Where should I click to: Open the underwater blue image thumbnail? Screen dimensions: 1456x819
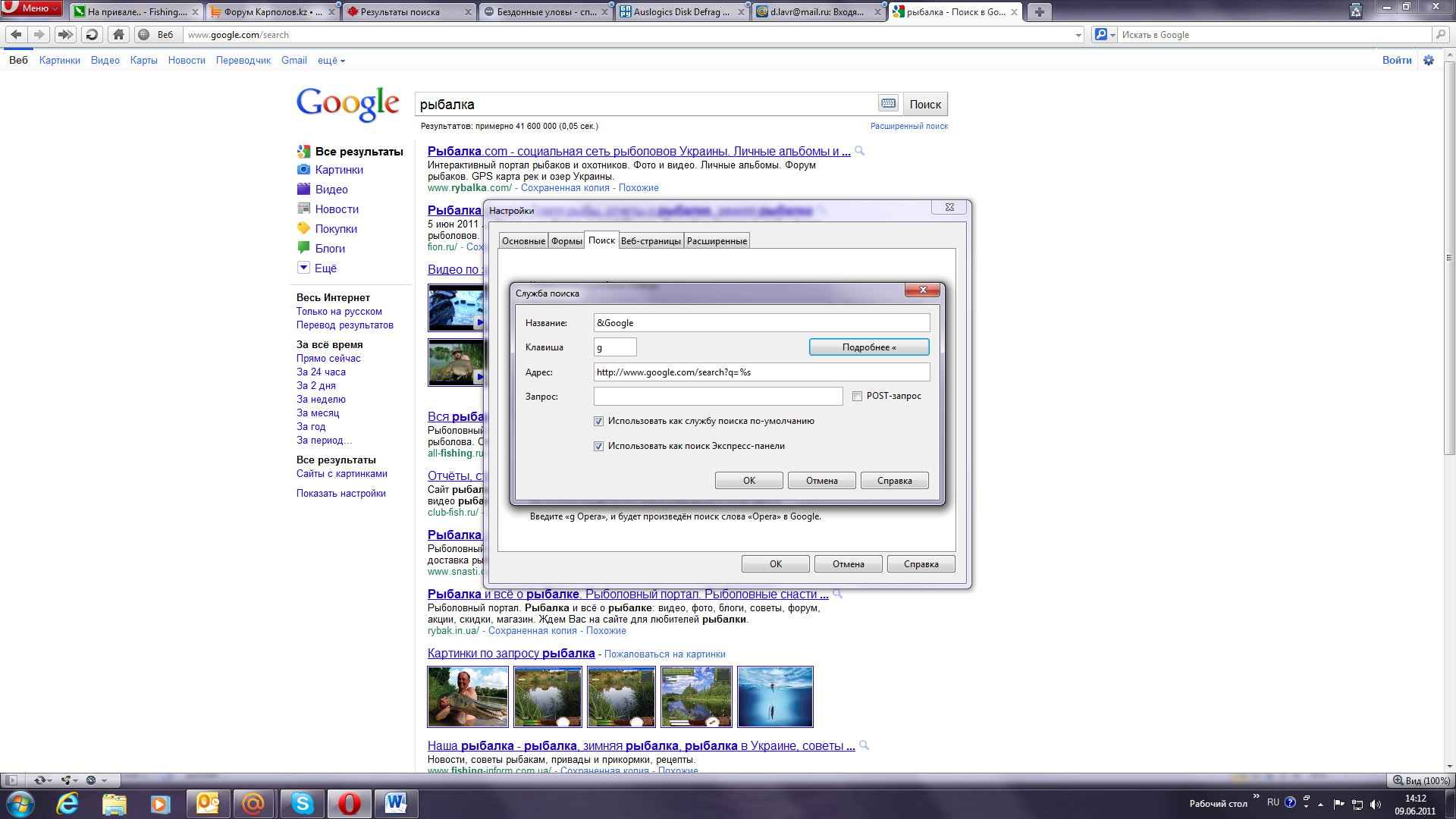(775, 697)
